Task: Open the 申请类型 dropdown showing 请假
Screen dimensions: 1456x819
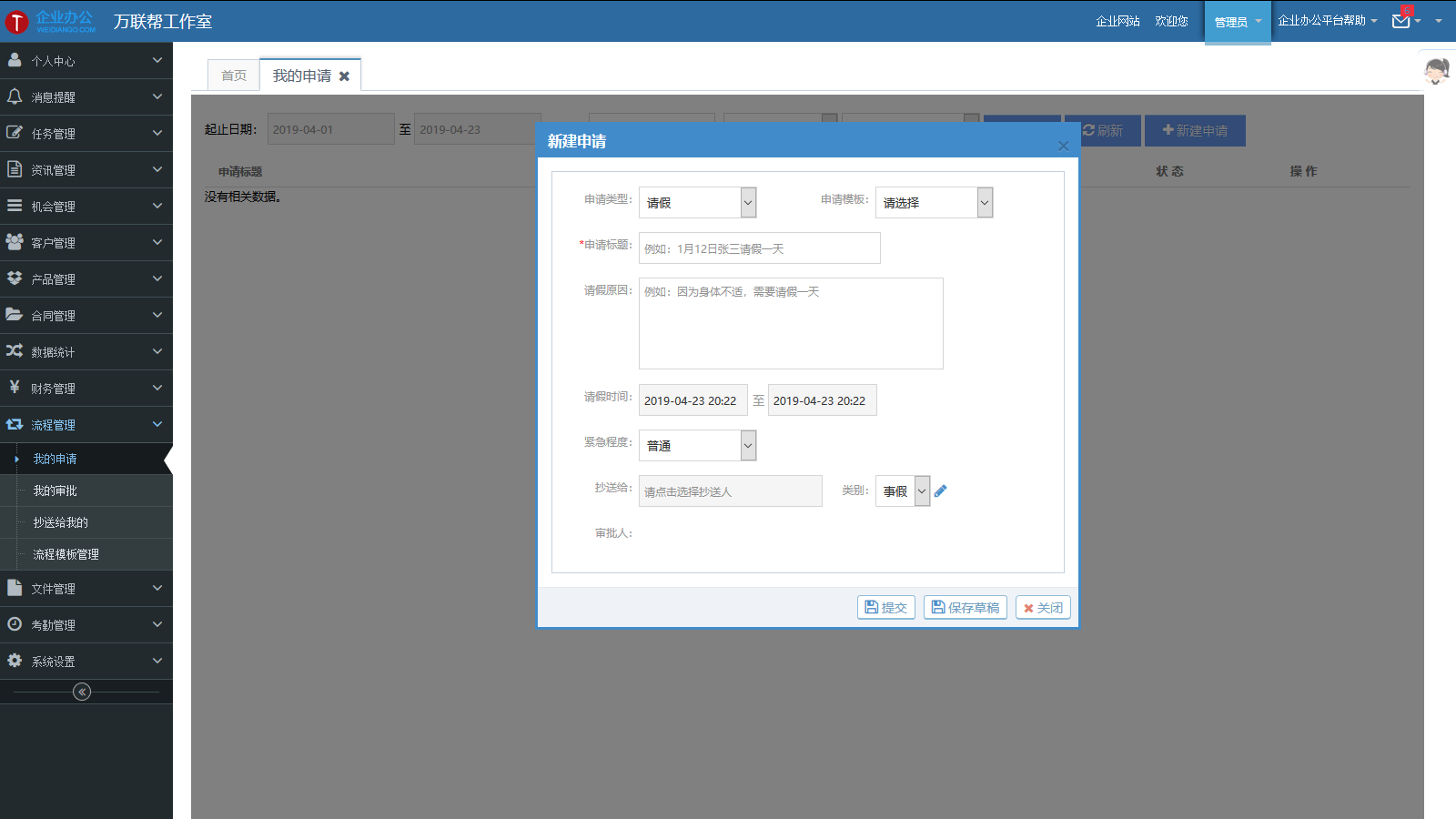Action: pos(697,202)
